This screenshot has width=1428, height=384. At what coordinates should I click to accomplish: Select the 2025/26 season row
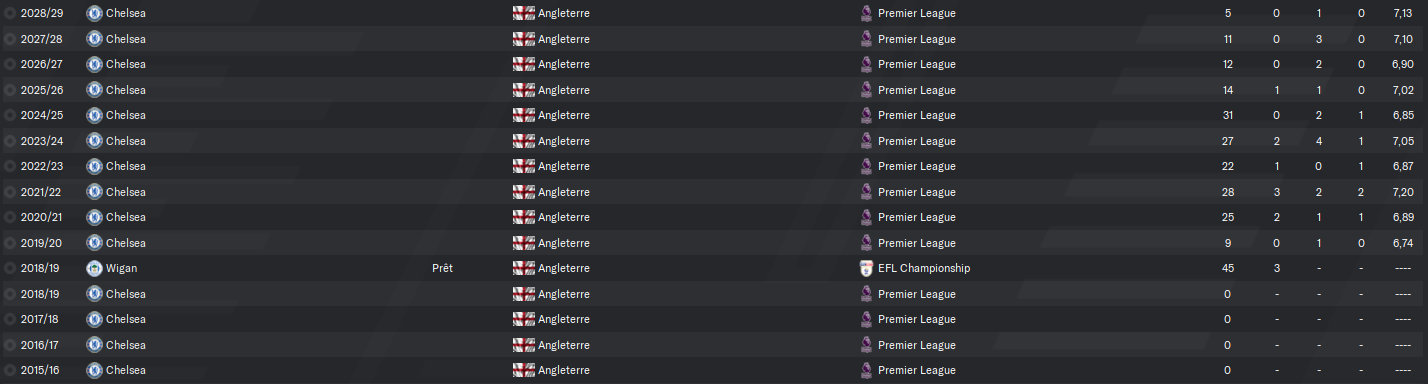(714, 90)
